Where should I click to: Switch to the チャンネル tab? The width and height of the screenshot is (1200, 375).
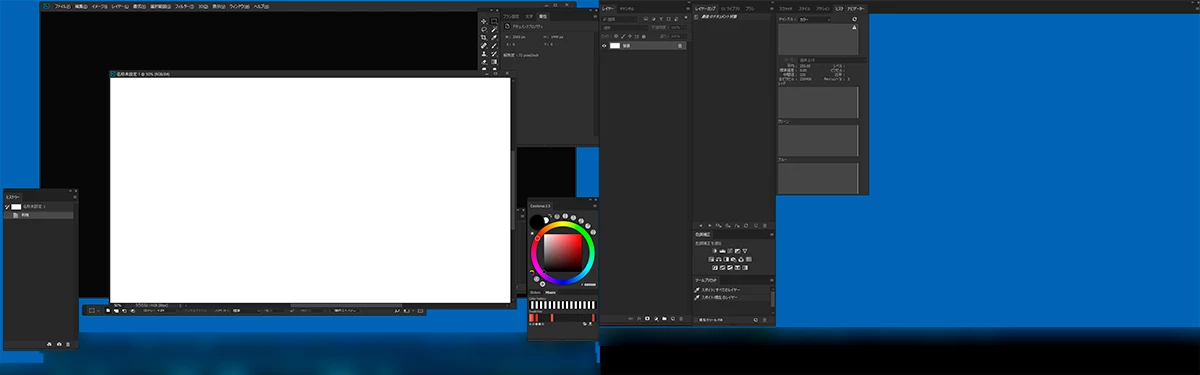(x=627, y=9)
